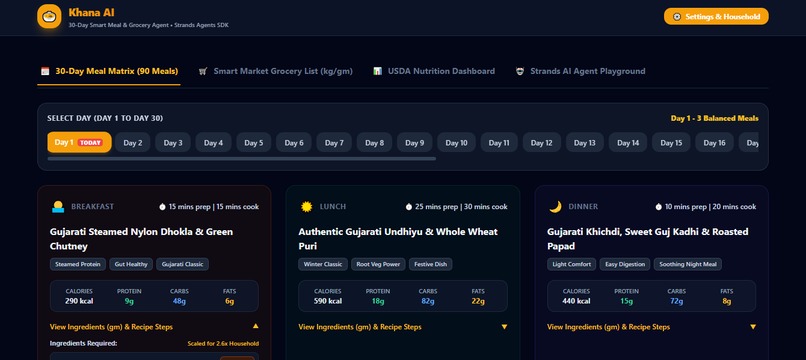
Task: Click the 15g protein value on Dinner
Action: [x=626, y=301]
